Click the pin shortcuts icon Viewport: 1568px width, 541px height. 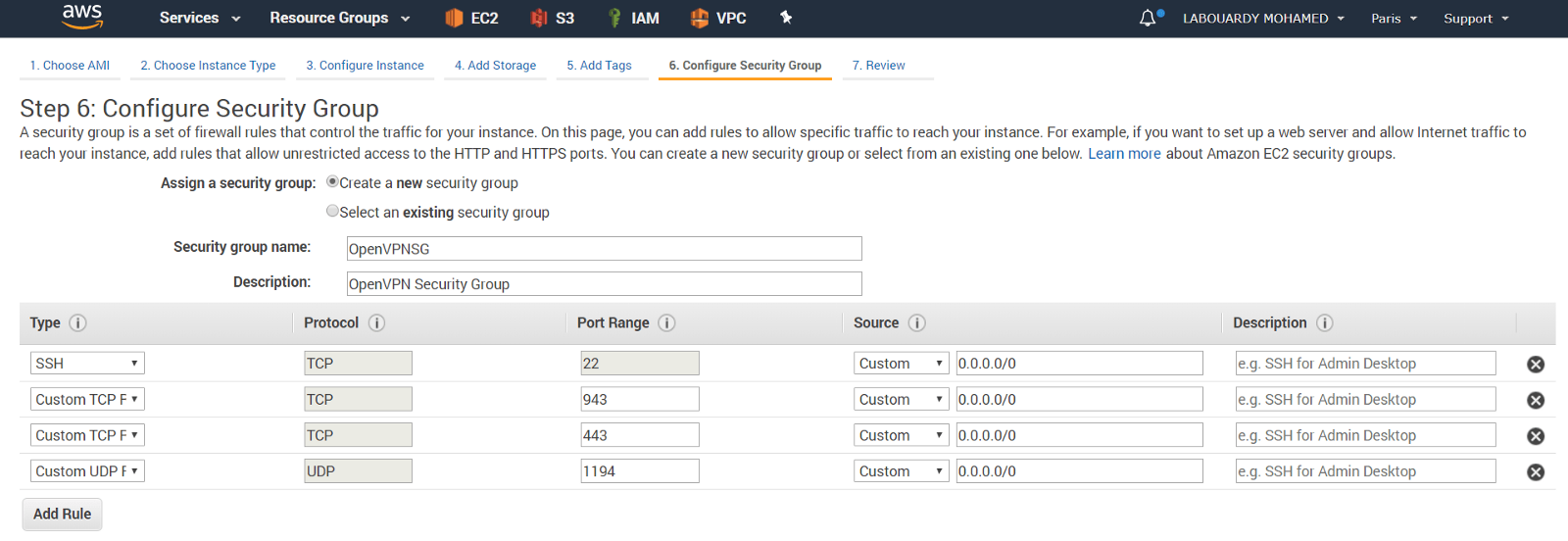786,18
